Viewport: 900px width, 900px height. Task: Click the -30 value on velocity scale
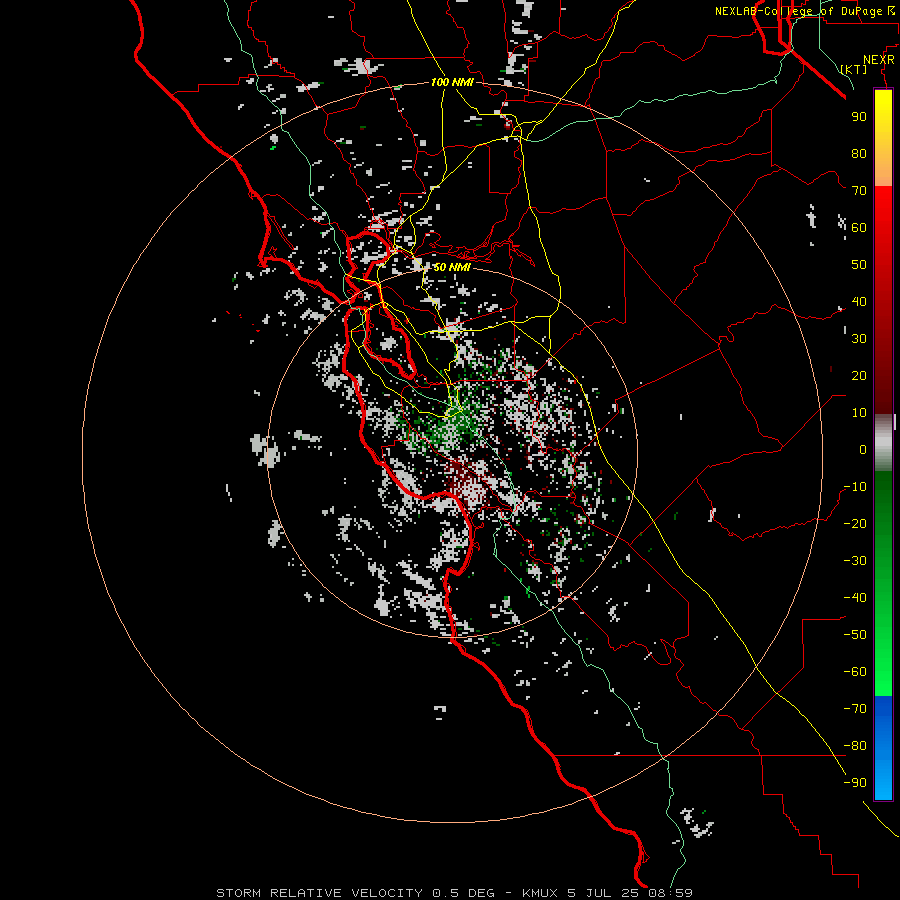point(855,561)
